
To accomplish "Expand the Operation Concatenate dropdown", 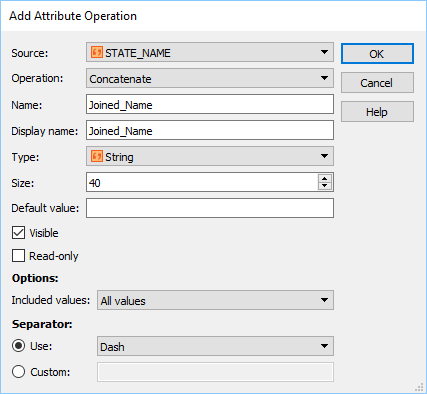I will pos(210,78).
